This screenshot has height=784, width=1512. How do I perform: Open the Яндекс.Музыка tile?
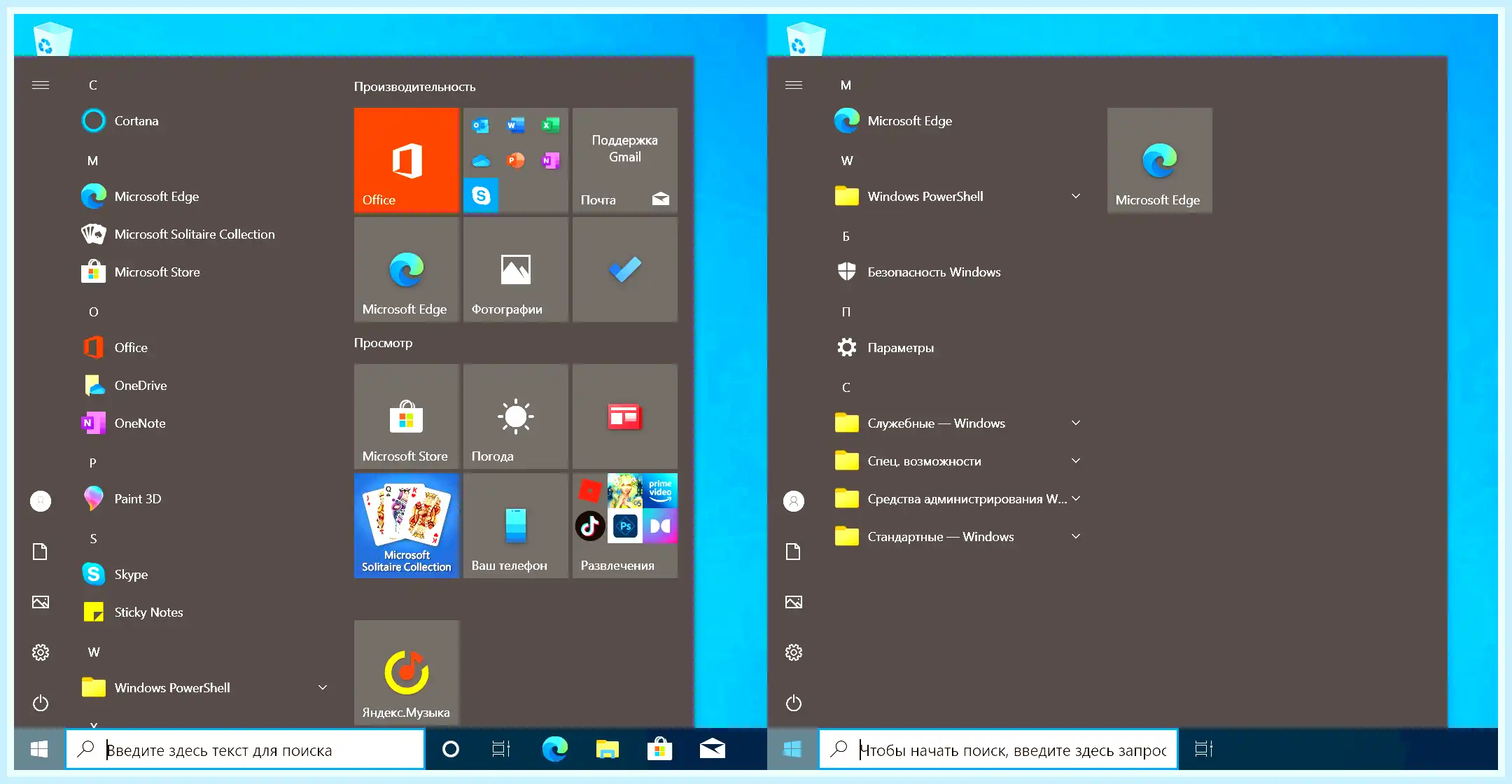(407, 673)
